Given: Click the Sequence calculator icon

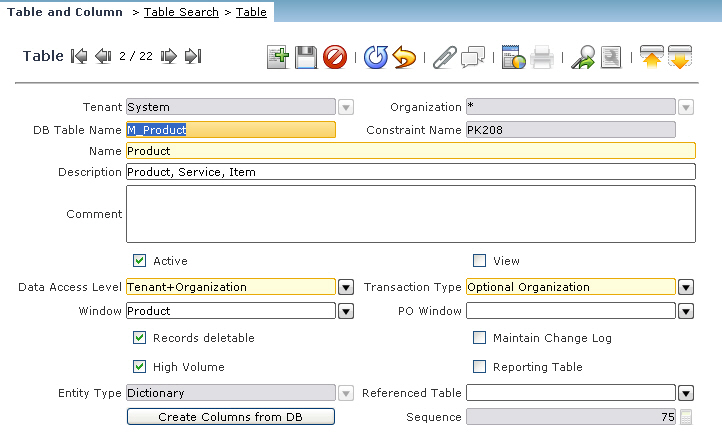Looking at the screenshot, I should tap(686, 417).
